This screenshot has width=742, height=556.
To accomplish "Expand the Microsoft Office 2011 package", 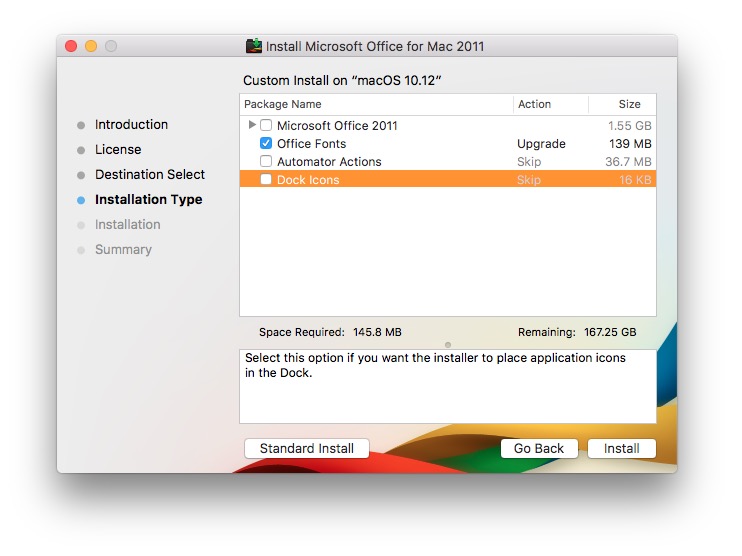I will [x=252, y=125].
